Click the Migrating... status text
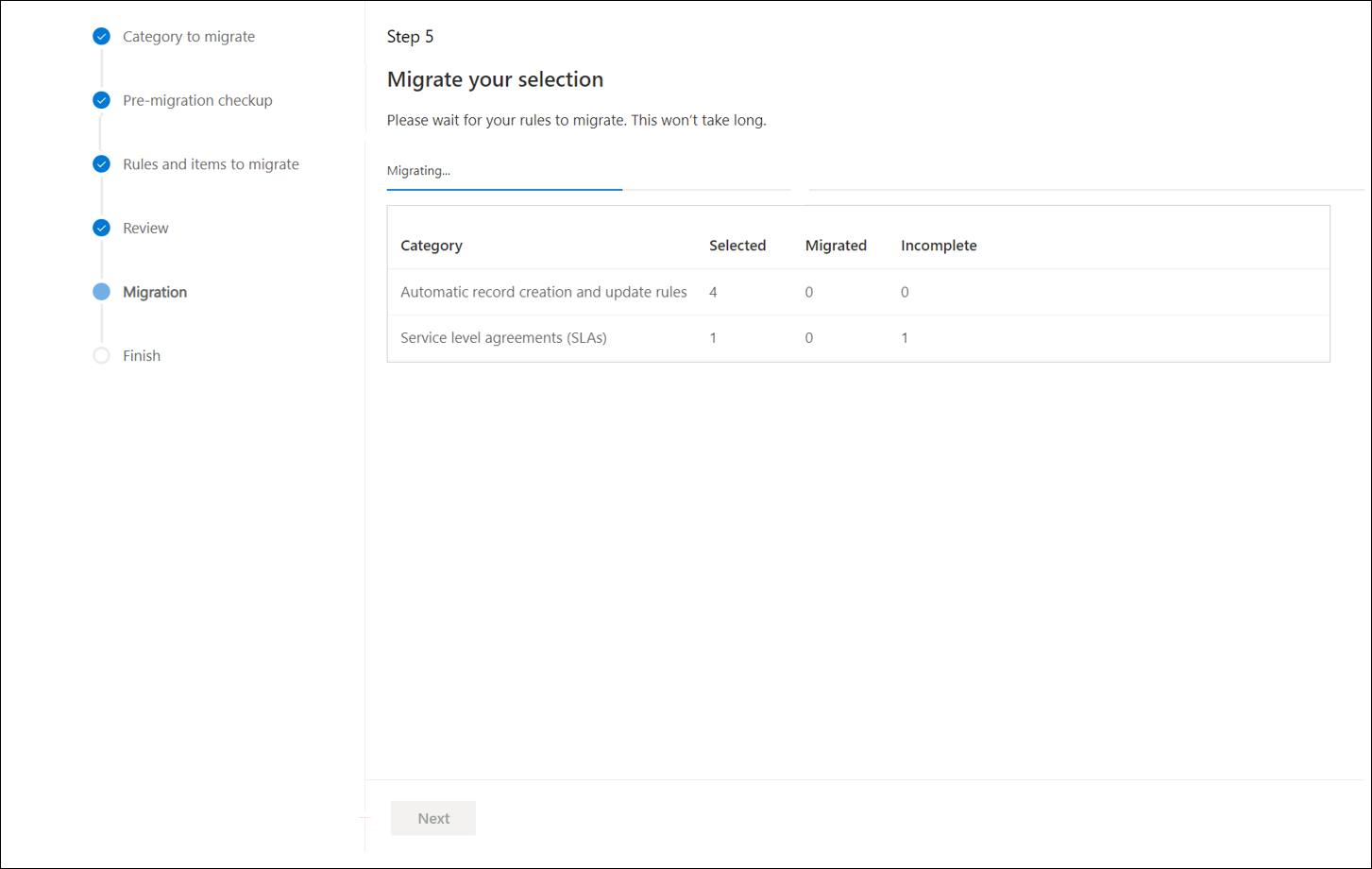The width and height of the screenshot is (1372, 869). tap(418, 171)
